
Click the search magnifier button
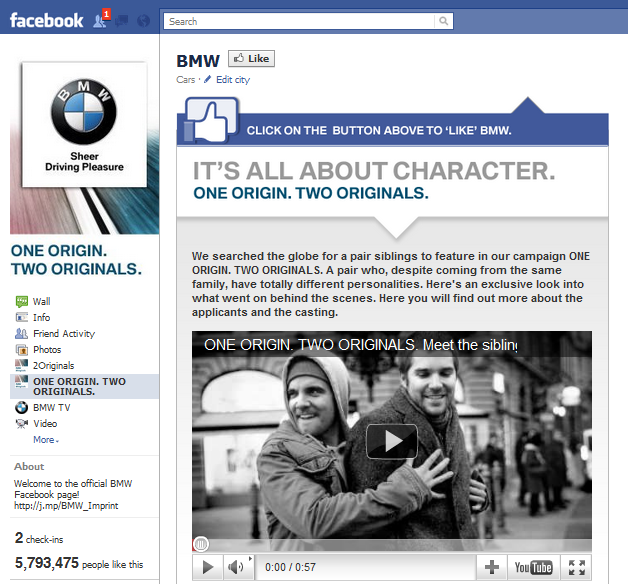pyautogui.click(x=443, y=21)
